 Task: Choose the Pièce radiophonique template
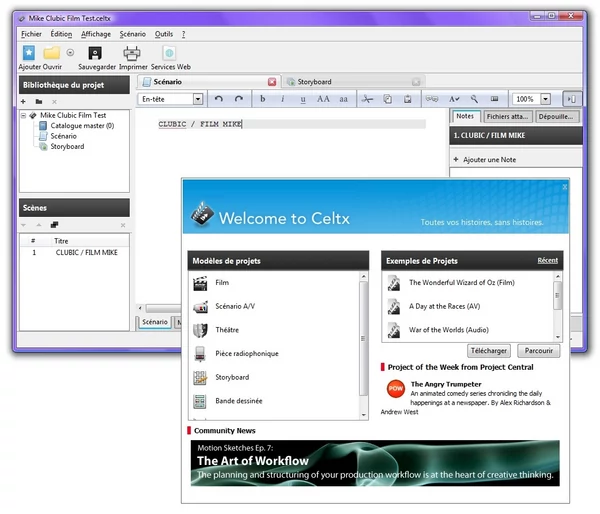click(x=247, y=354)
